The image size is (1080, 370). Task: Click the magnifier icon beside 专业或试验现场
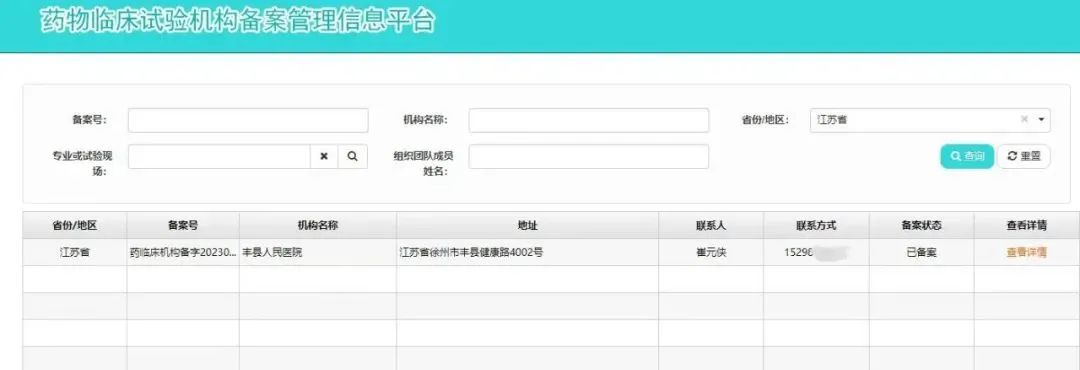(353, 156)
